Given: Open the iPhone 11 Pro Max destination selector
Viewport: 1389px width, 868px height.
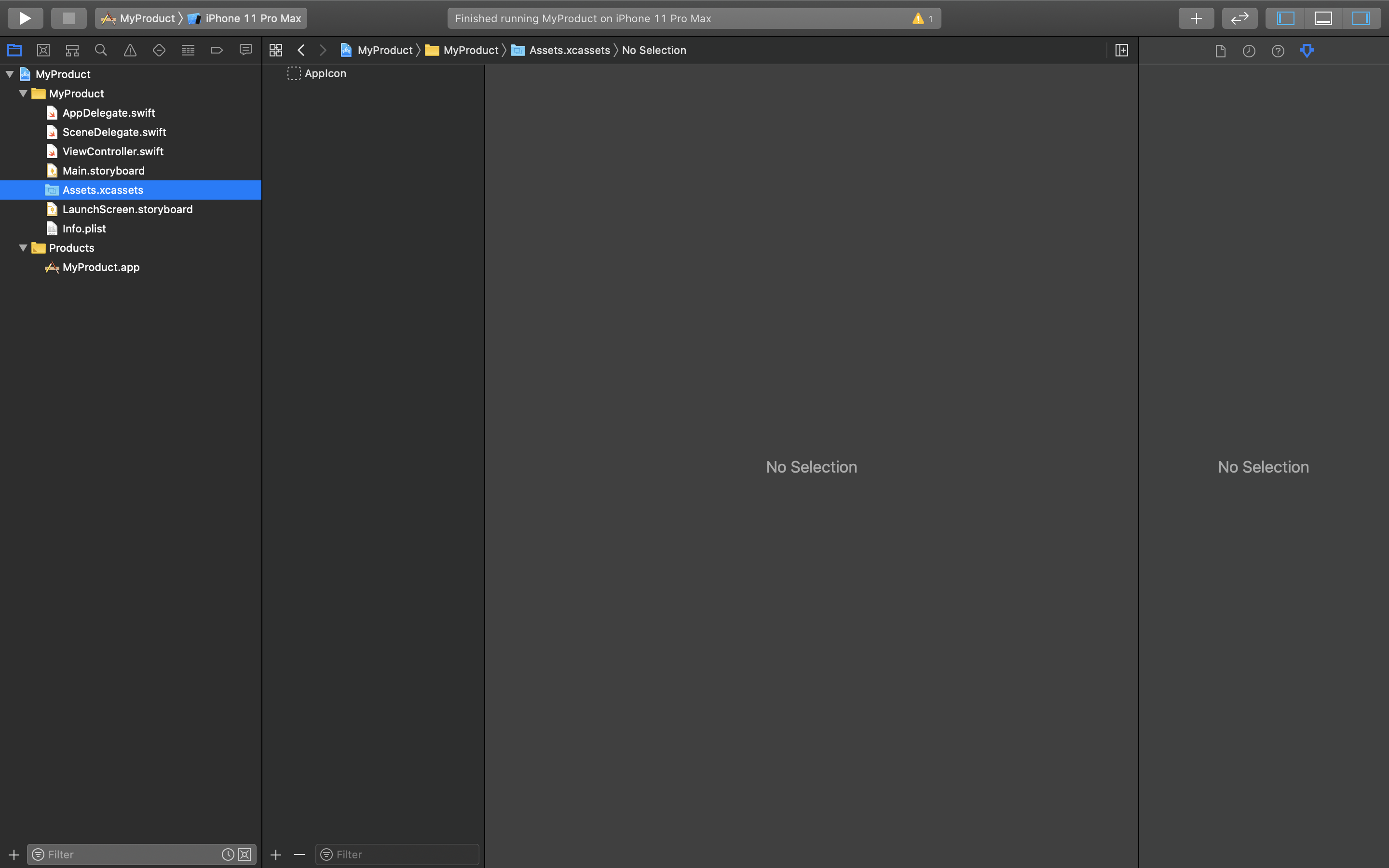Looking at the screenshot, I should [x=253, y=18].
